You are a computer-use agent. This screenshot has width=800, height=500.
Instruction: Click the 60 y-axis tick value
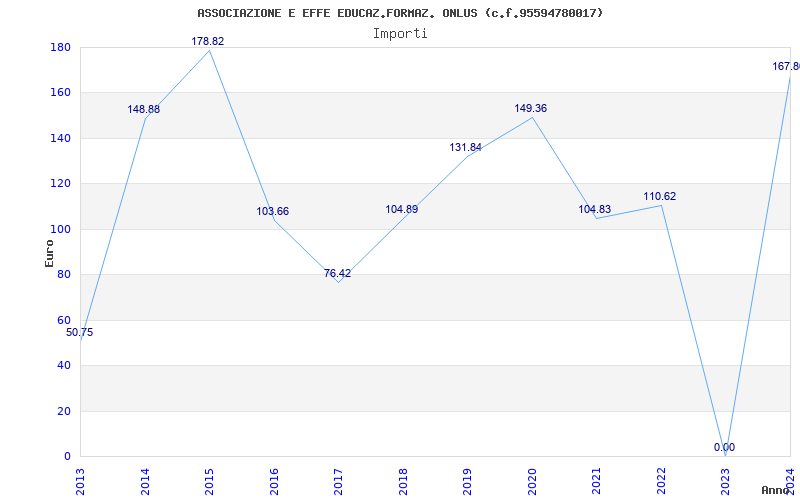[x=64, y=320]
